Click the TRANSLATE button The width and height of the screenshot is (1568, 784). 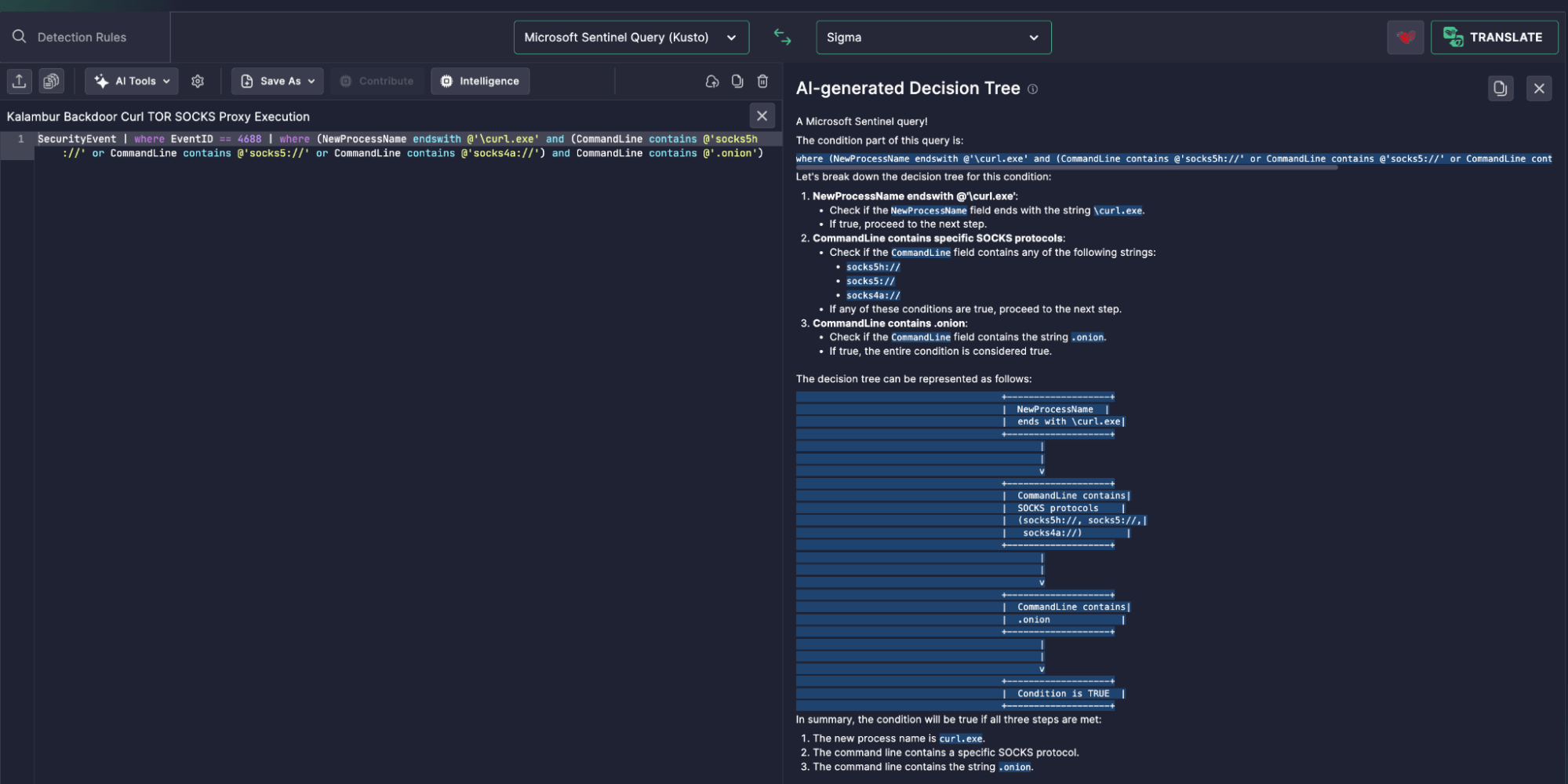tap(1493, 38)
